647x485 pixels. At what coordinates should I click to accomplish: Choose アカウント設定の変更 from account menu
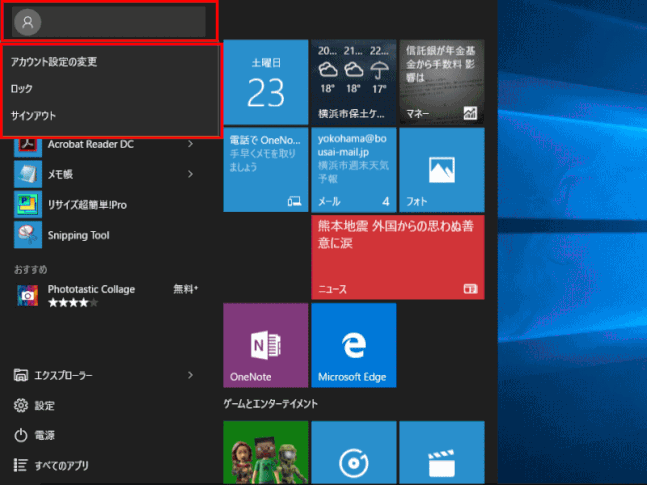(54, 62)
